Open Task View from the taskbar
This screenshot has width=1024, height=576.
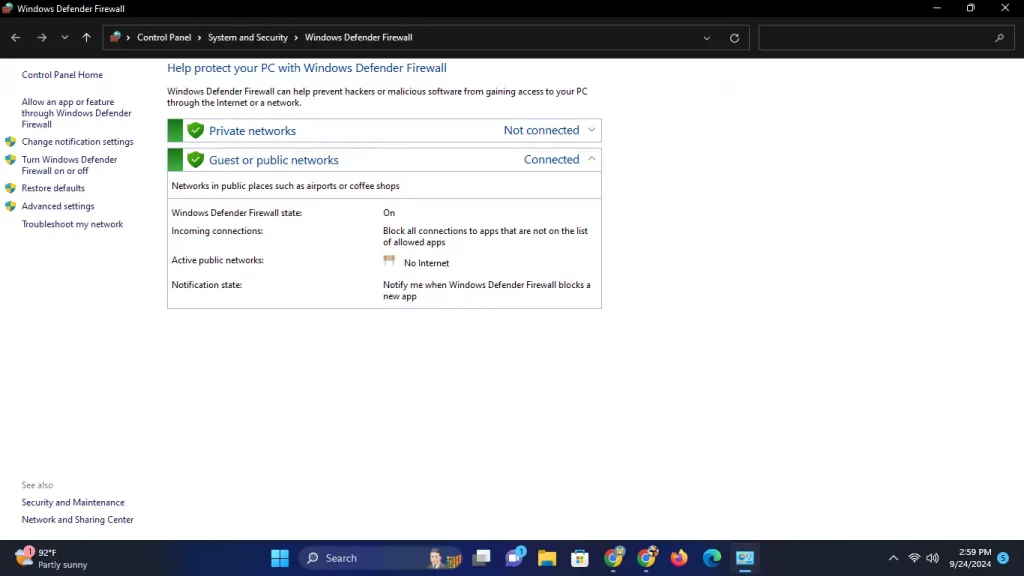(482, 558)
